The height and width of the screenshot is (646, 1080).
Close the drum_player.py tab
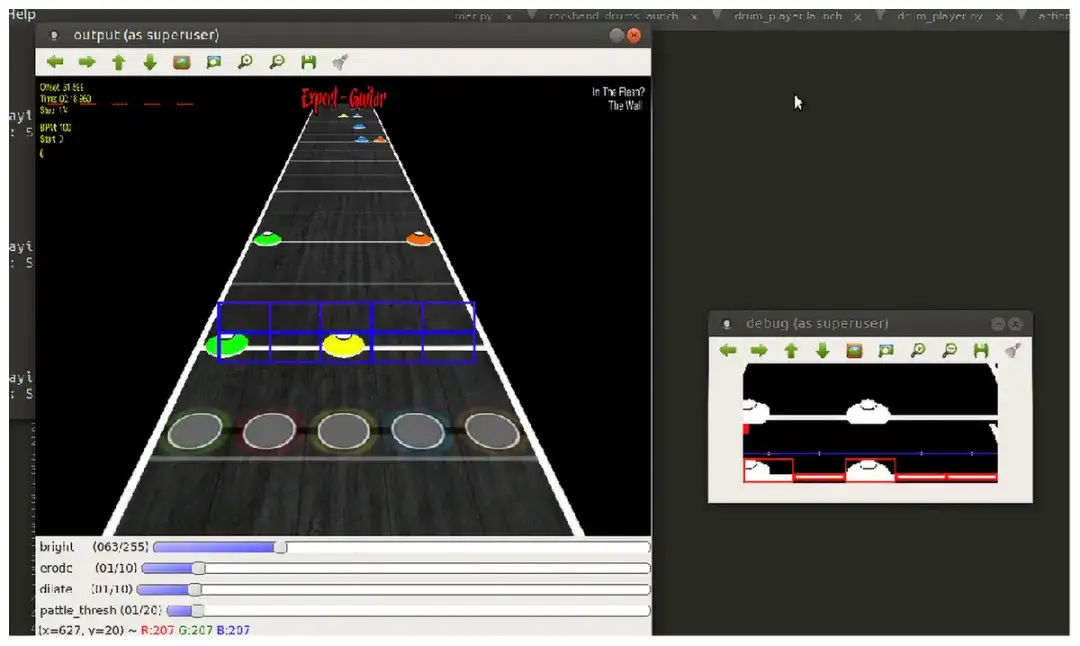tap(999, 17)
